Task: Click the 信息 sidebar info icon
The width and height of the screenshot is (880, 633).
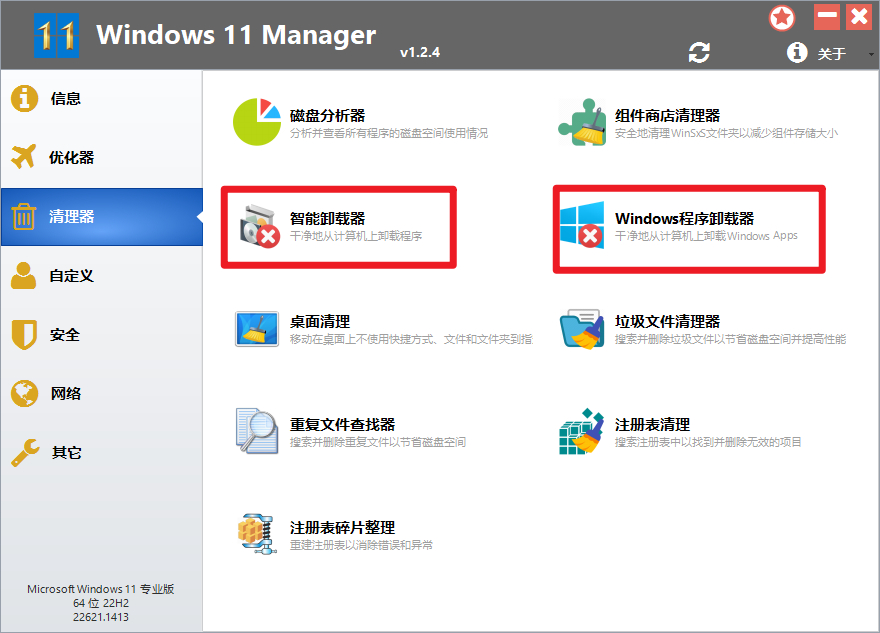Action: [24, 99]
